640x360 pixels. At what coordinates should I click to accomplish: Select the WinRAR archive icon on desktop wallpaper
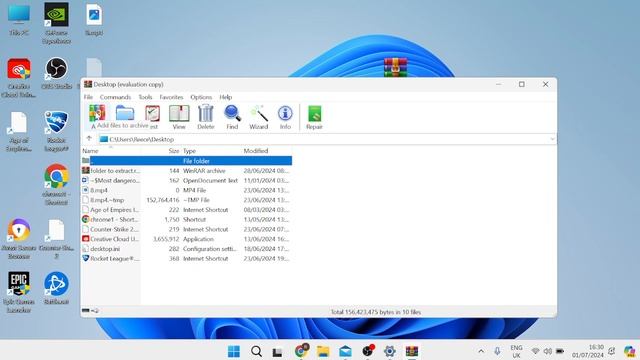coord(395,67)
